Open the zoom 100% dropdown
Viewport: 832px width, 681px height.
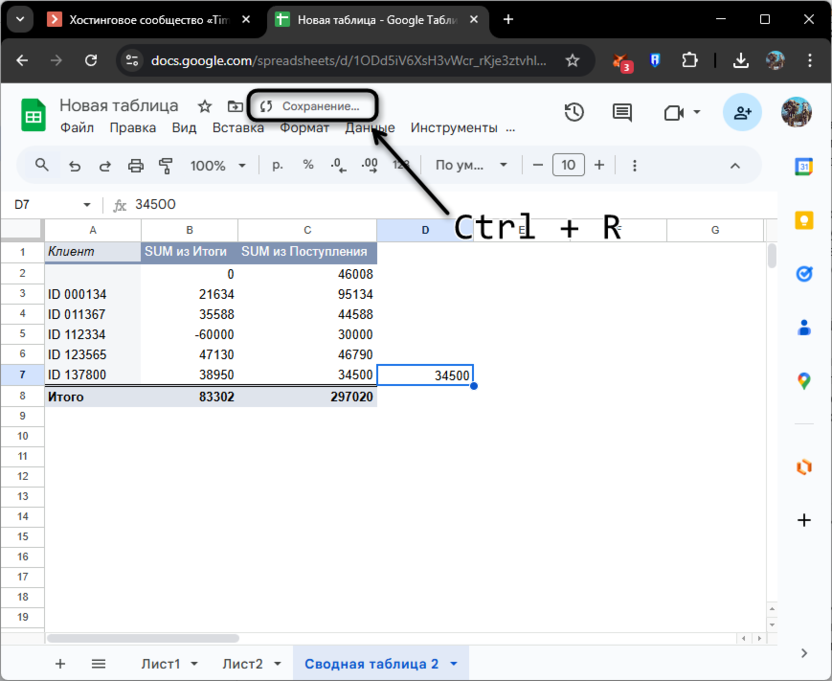(217, 166)
